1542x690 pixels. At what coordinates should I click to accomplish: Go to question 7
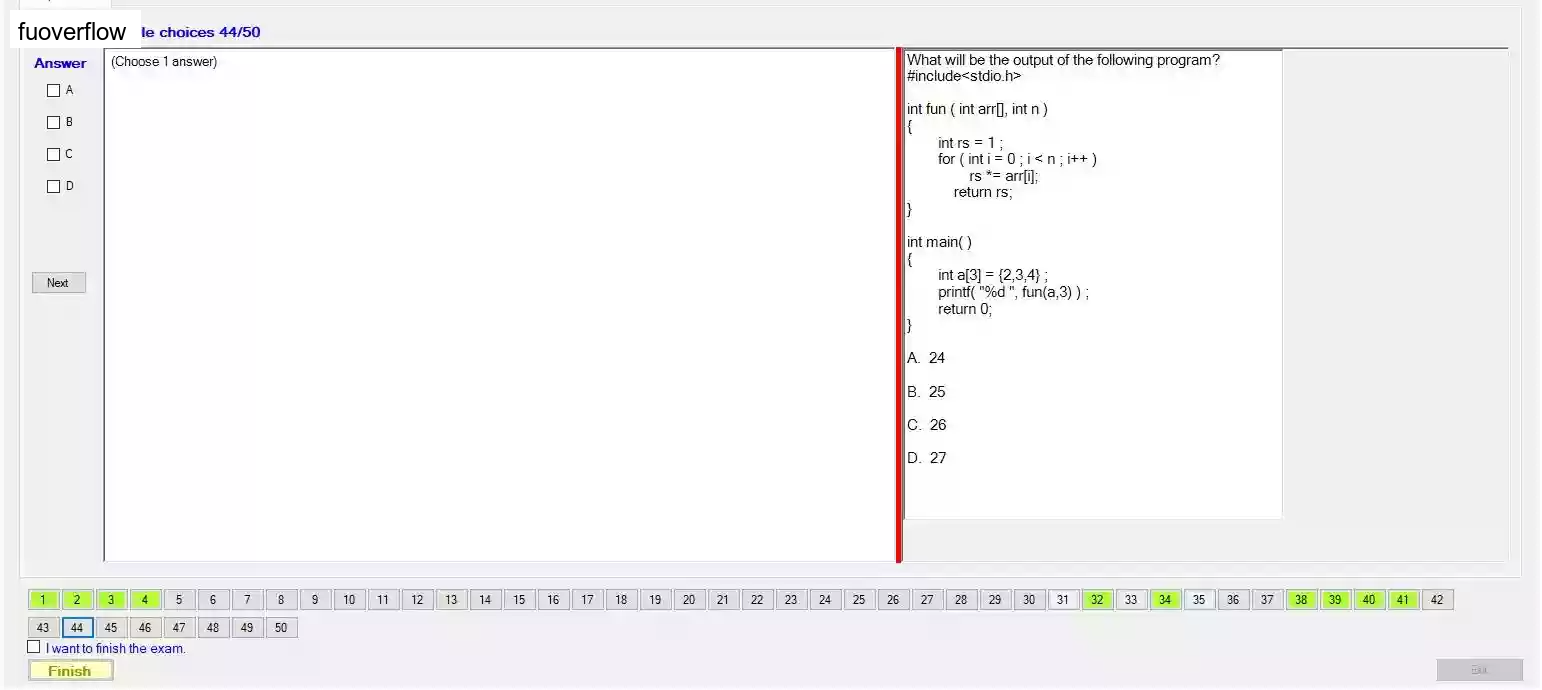click(247, 600)
